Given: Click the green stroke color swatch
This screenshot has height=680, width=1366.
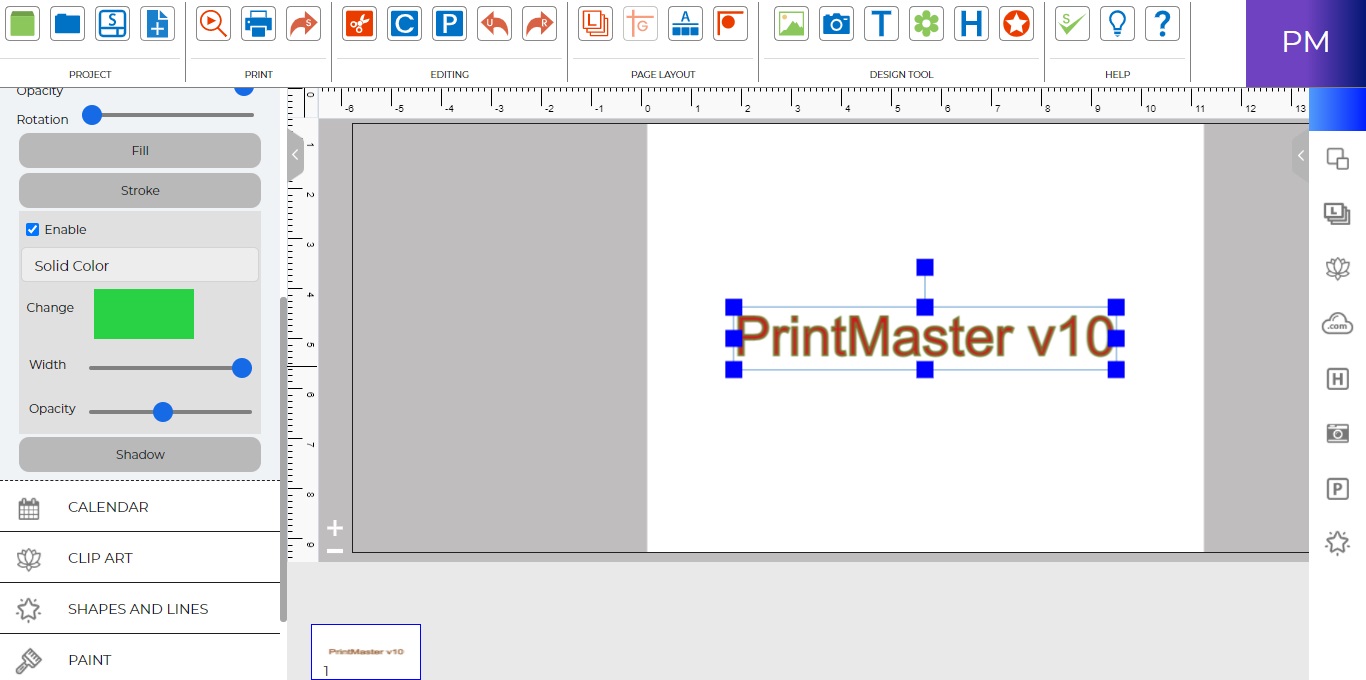Looking at the screenshot, I should pyautogui.click(x=144, y=314).
